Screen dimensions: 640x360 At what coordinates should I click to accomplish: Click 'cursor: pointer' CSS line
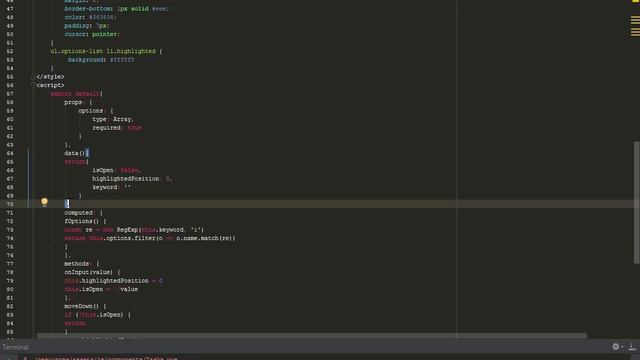[x=92, y=34]
